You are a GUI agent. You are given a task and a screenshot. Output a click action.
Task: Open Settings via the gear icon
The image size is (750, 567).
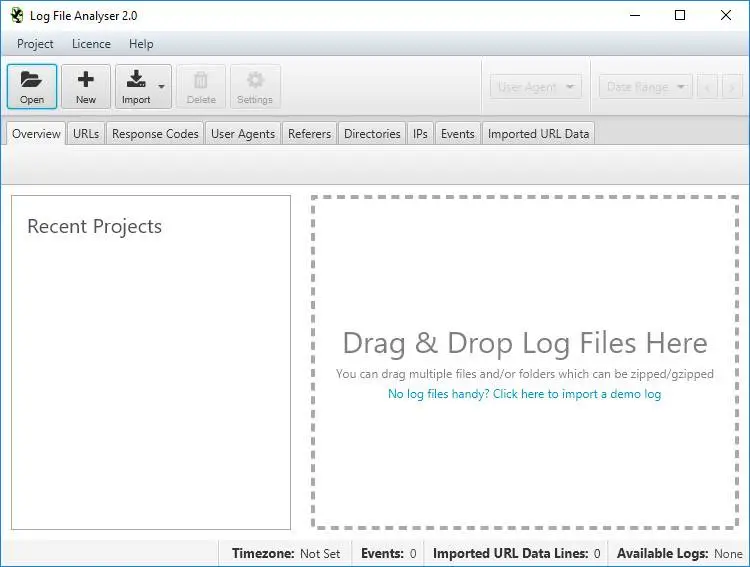(x=255, y=80)
